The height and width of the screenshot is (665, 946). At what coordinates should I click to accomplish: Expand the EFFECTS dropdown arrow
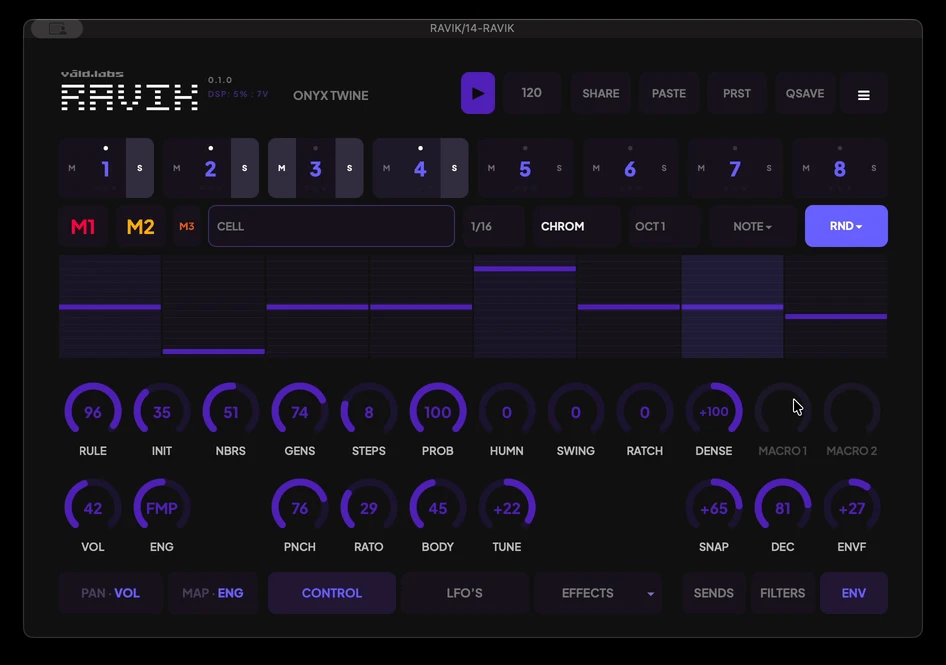point(650,594)
